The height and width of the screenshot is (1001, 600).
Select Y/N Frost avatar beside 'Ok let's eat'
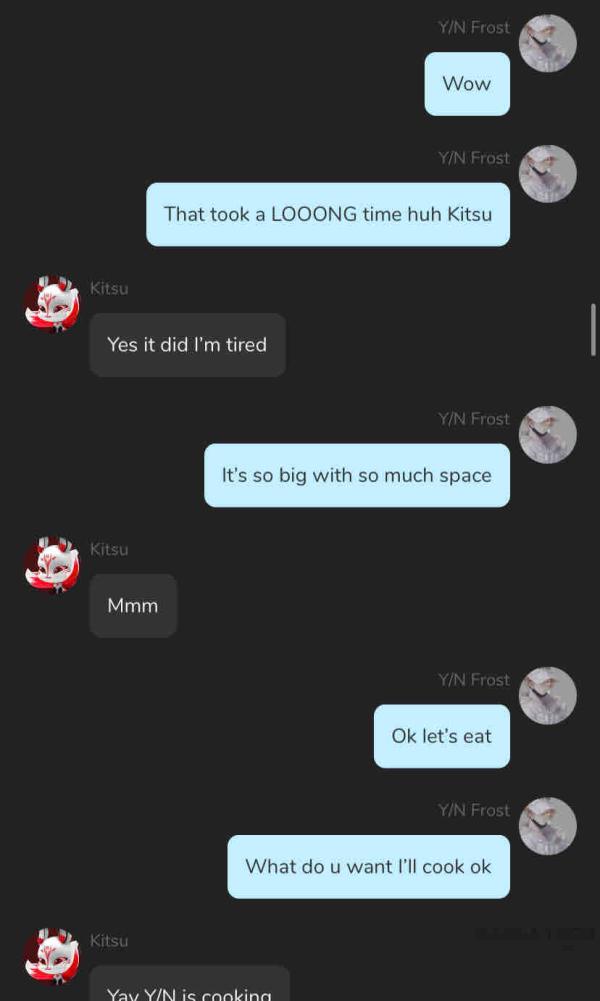pos(548,696)
